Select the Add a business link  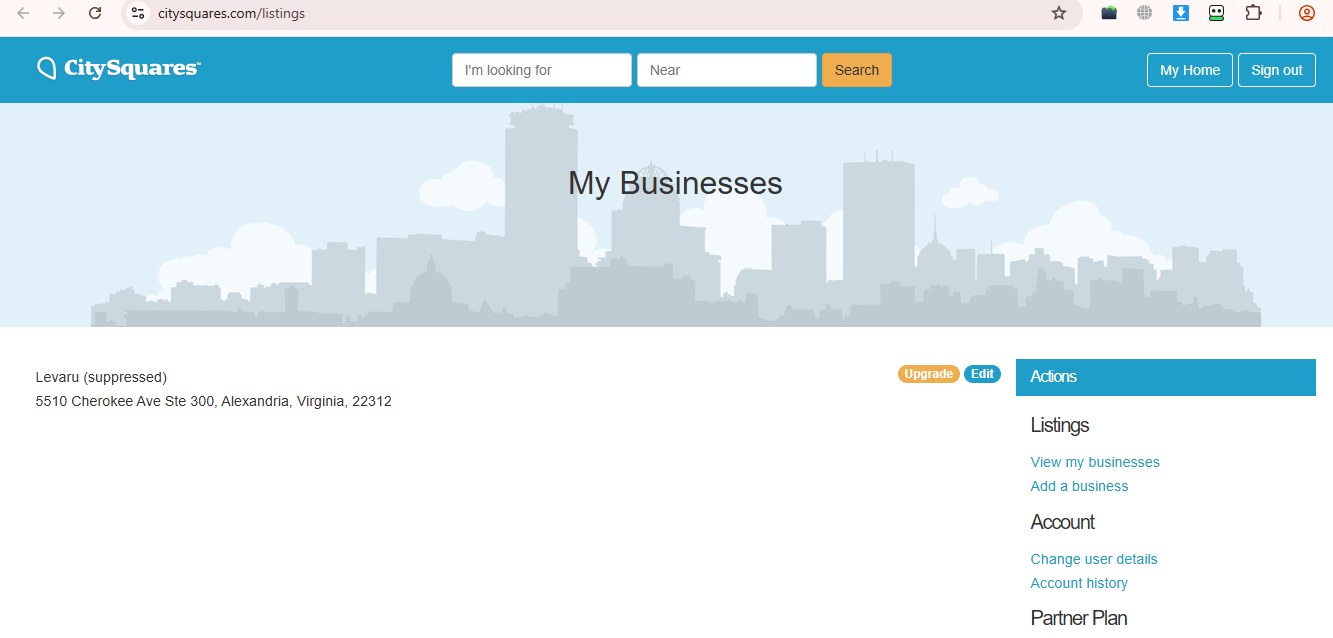click(x=1079, y=486)
